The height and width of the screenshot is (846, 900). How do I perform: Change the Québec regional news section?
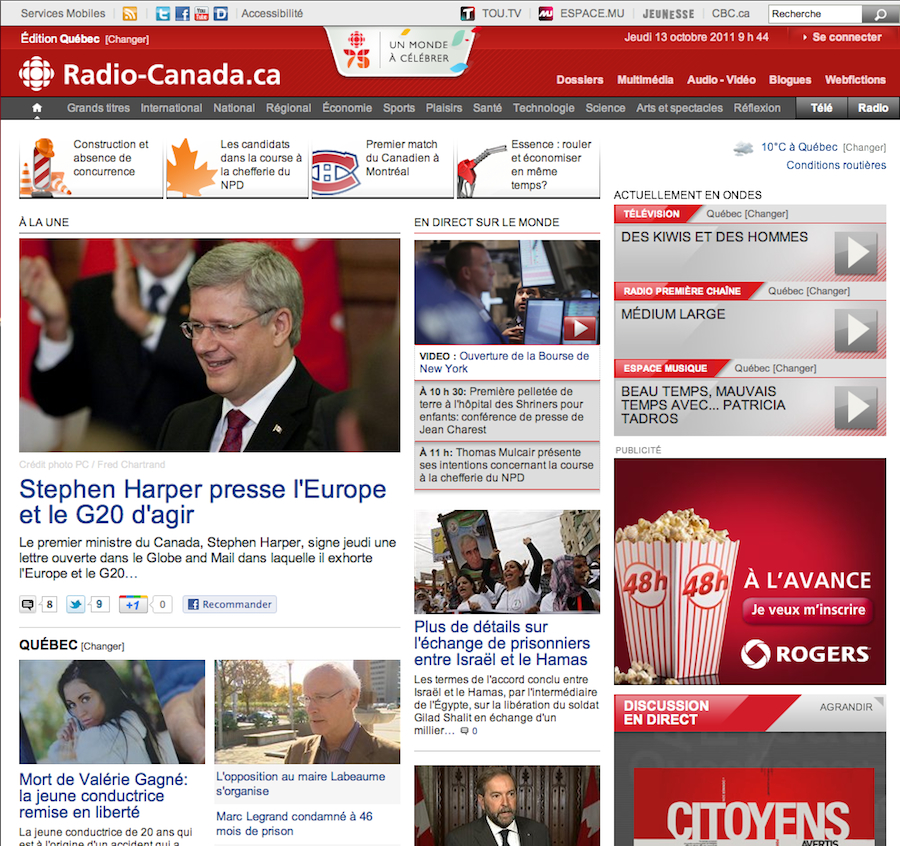pos(103,646)
